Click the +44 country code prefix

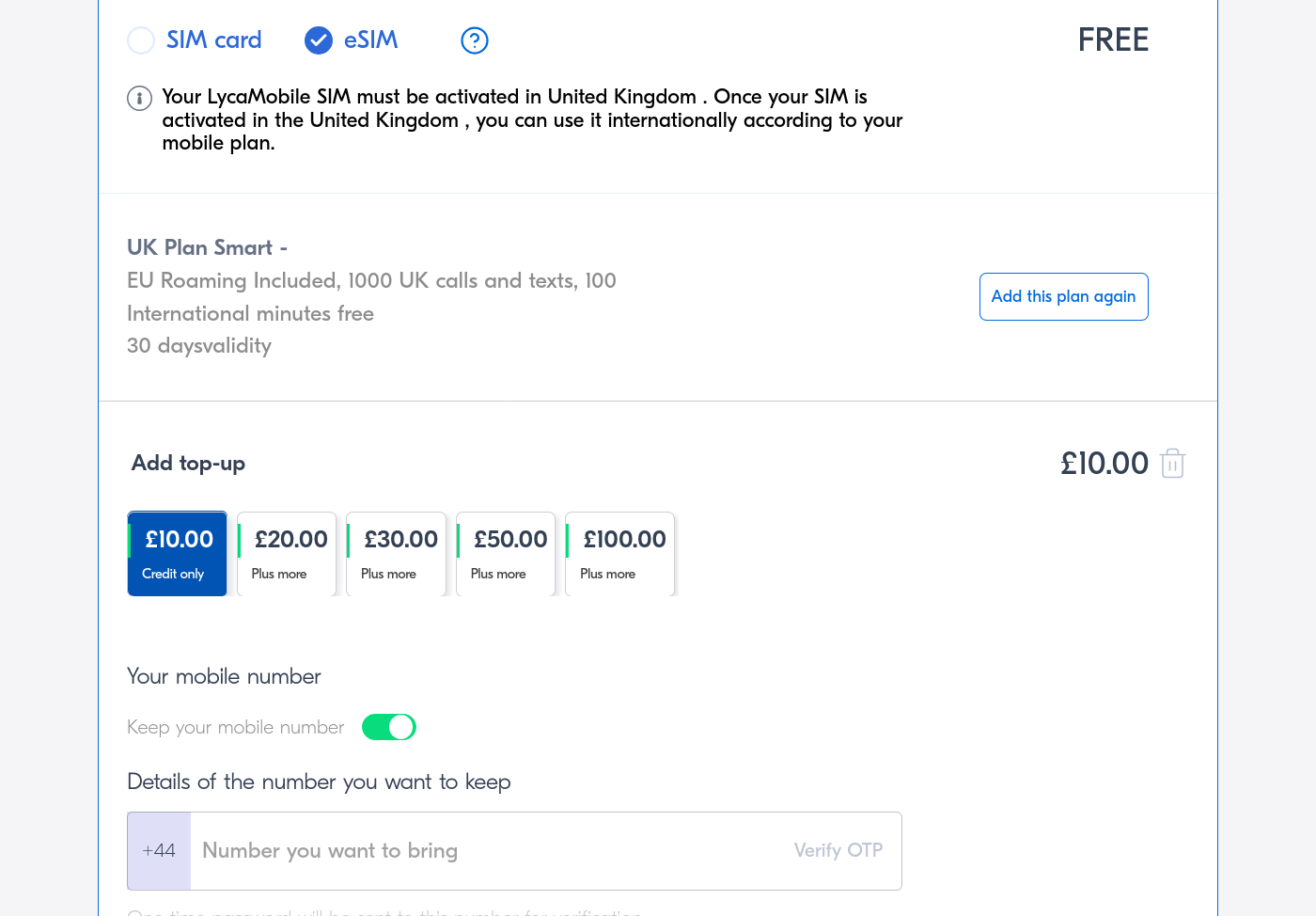(x=158, y=850)
